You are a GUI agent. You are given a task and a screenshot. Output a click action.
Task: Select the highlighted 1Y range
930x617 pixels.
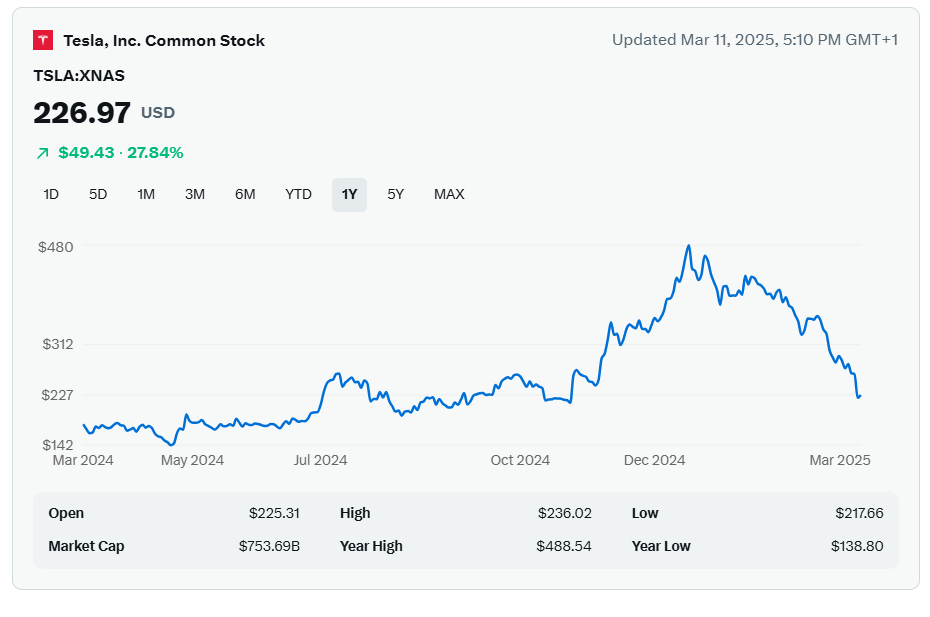point(349,194)
